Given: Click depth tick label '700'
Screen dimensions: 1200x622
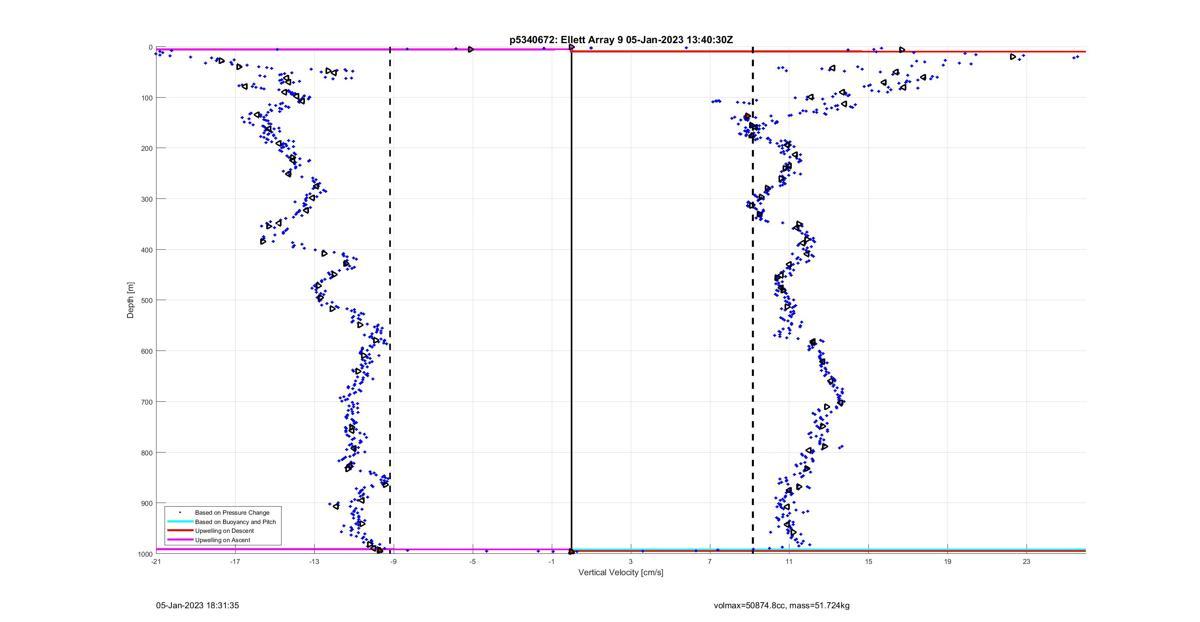Looking at the screenshot, I should tap(145, 402).
